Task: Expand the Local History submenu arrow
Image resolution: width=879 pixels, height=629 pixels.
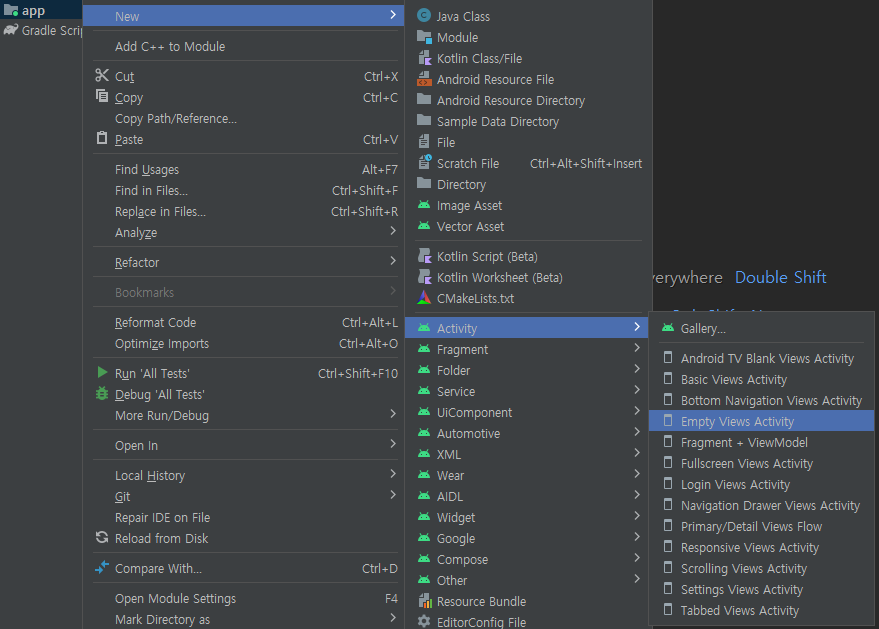Action: (x=393, y=474)
